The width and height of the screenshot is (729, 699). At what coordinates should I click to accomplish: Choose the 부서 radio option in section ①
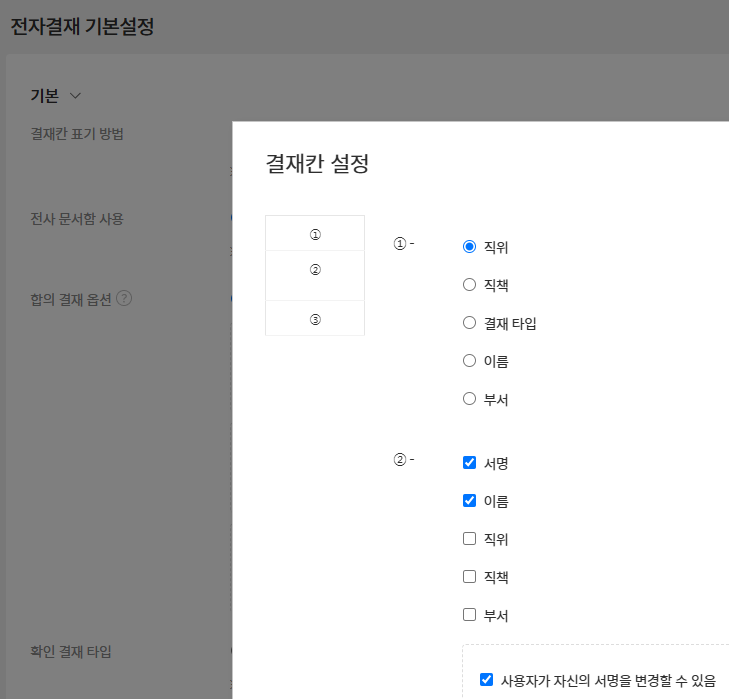[x=469, y=399]
